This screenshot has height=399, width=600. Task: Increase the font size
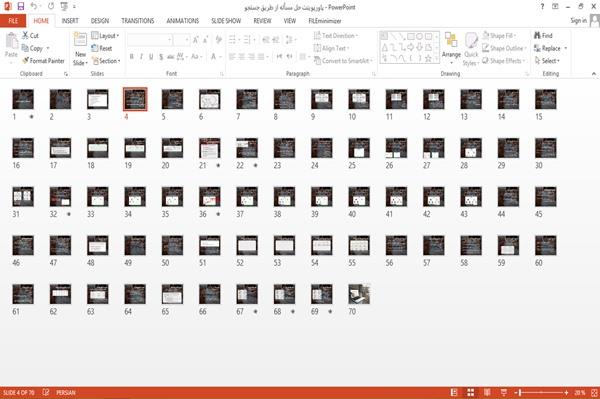tap(196, 40)
